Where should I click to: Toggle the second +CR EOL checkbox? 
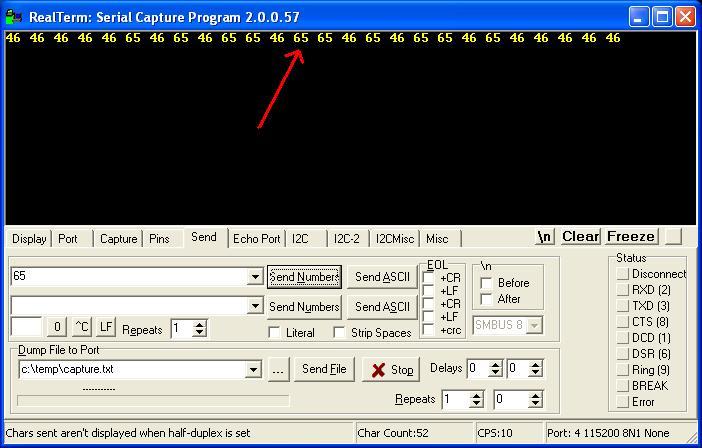click(x=428, y=303)
